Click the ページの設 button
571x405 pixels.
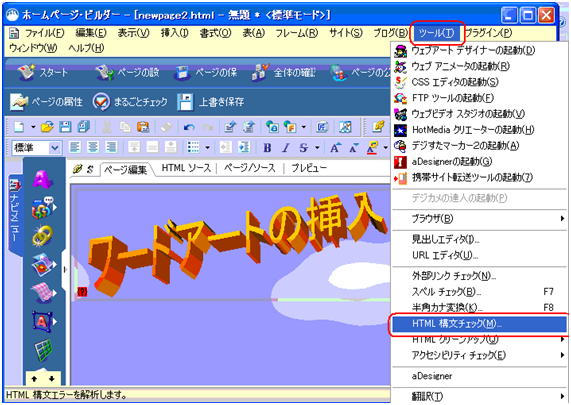[x=127, y=72]
